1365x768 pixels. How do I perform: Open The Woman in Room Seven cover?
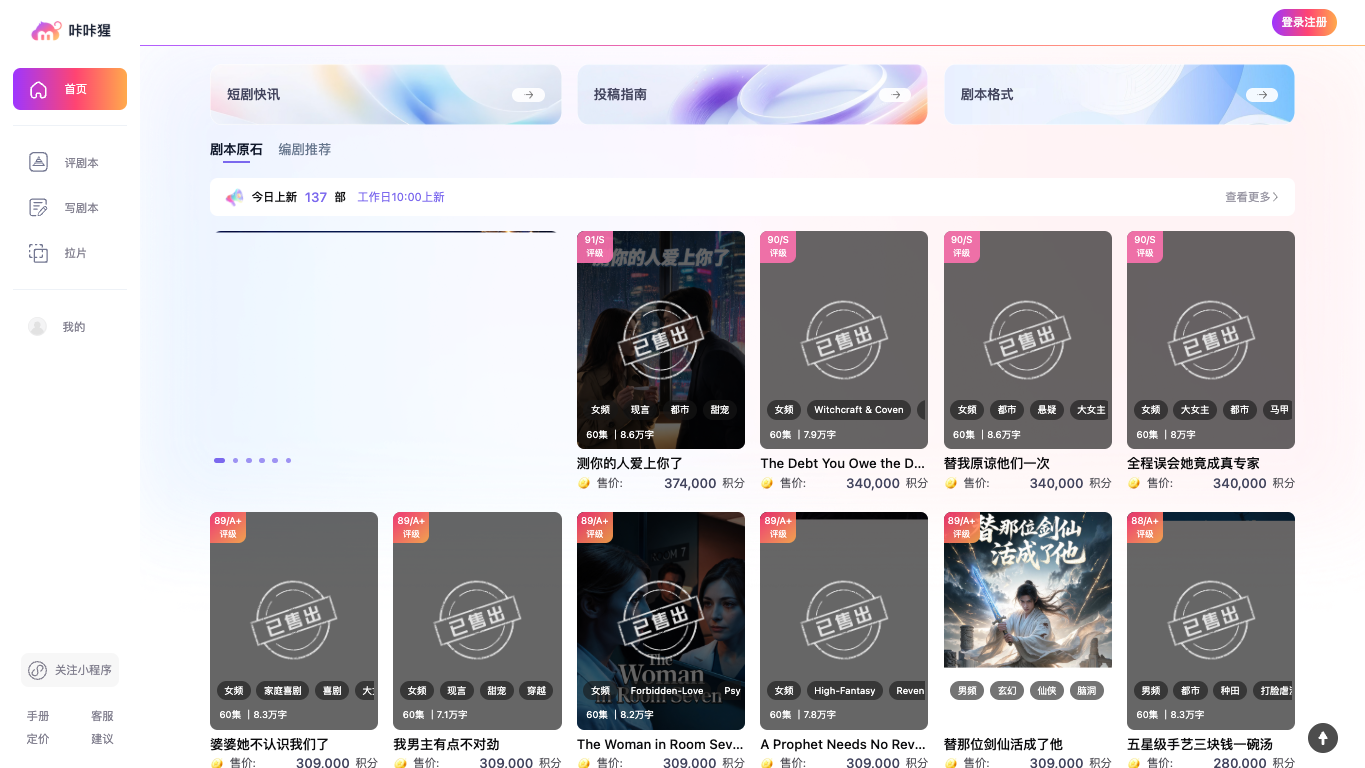[x=661, y=621]
